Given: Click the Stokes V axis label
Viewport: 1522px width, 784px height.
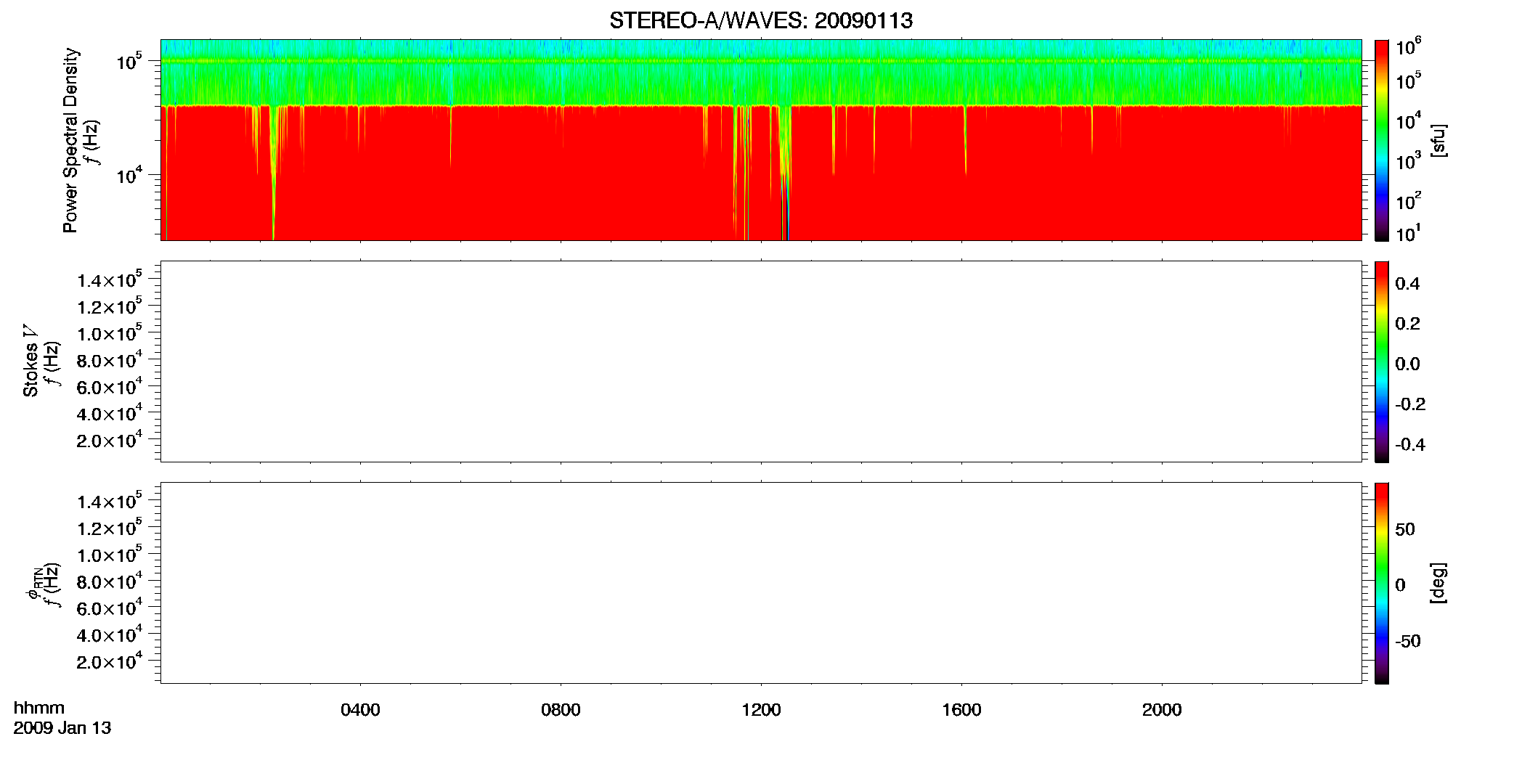Looking at the screenshot, I should pos(30,361).
